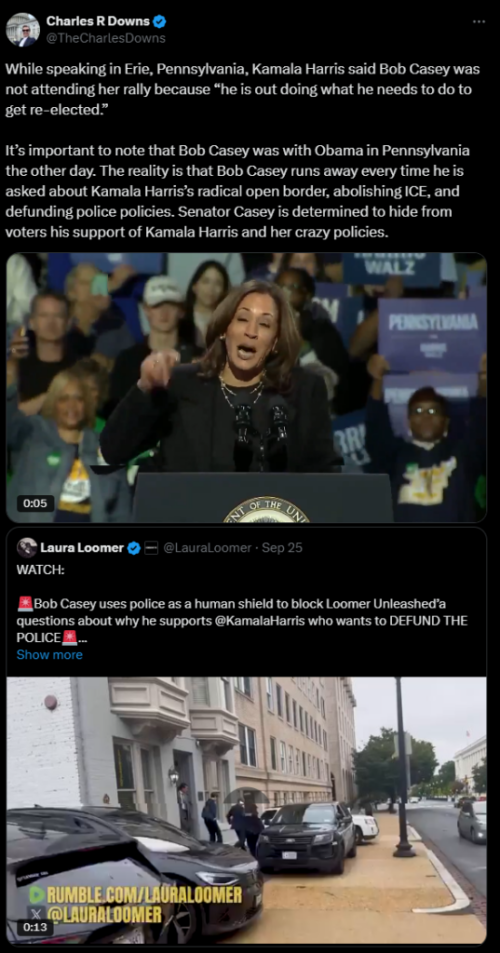Open the @TheCharlesDowns handle link

106,38
